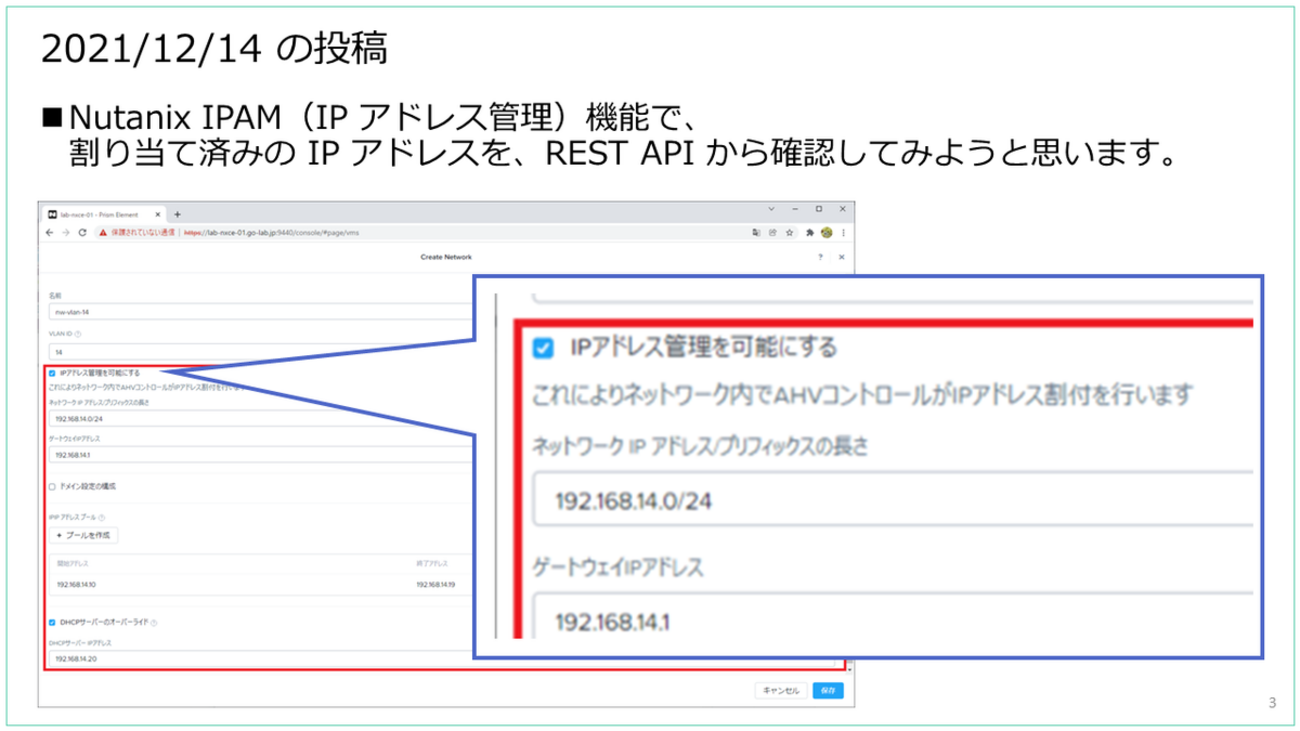
Task: Click the DHCP server field containing 192.168.14.20
Action: (x=259, y=659)
